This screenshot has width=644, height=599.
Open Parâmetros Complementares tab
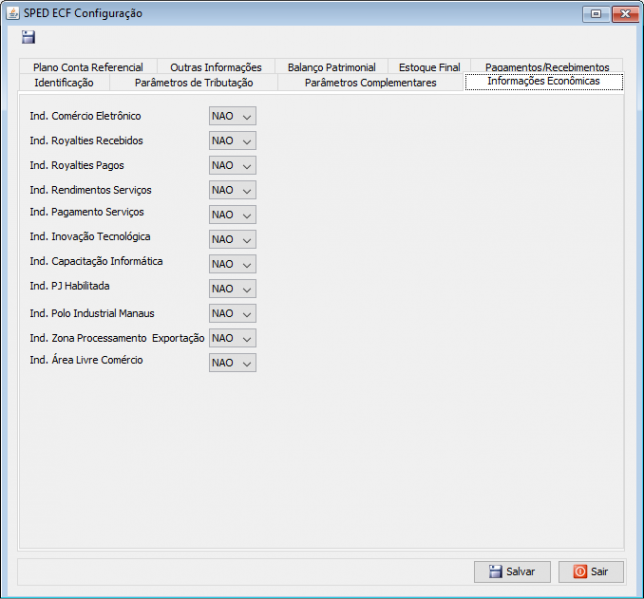370,83
